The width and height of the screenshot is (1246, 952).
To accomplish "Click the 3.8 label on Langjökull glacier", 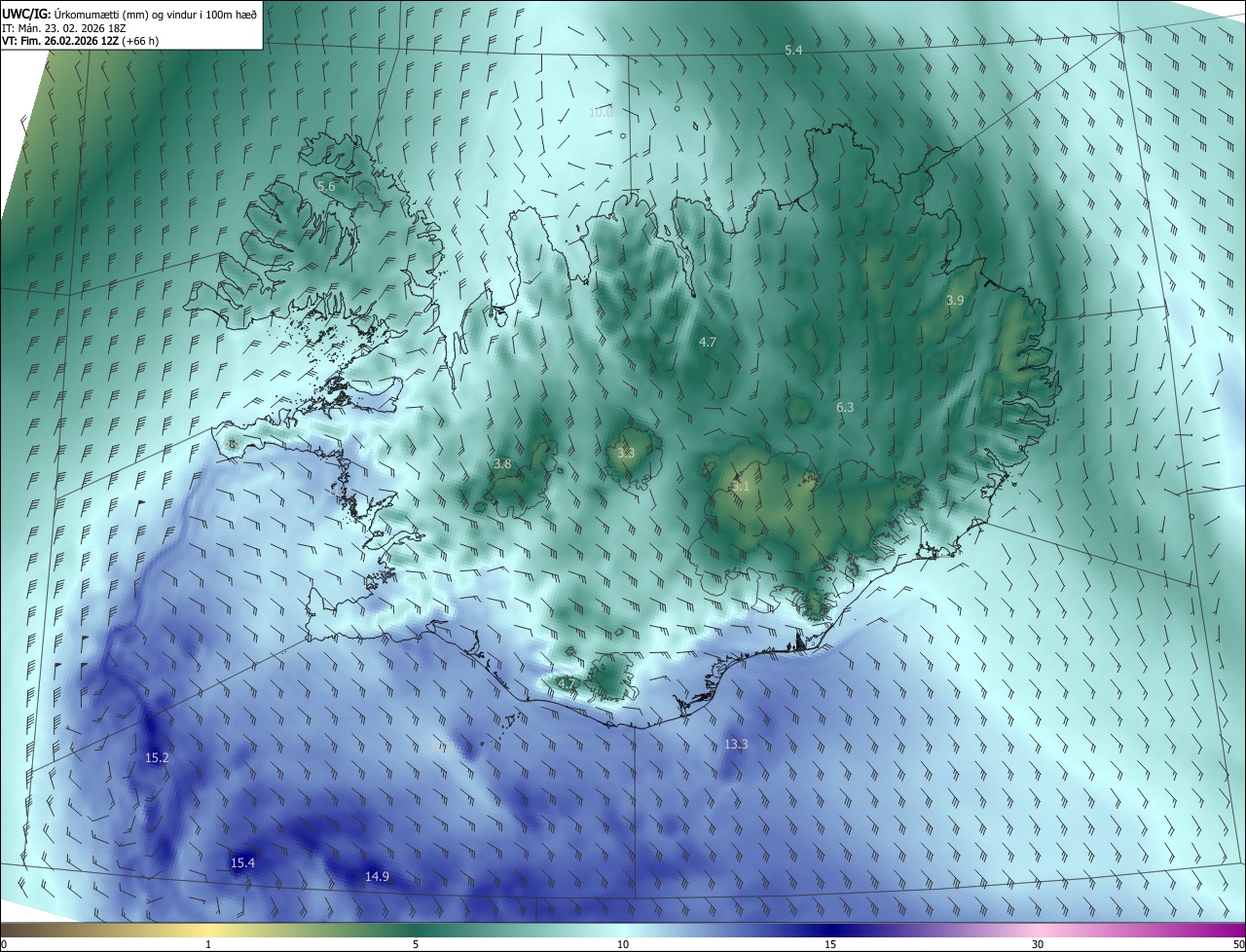I will click(x=502, y=464).
